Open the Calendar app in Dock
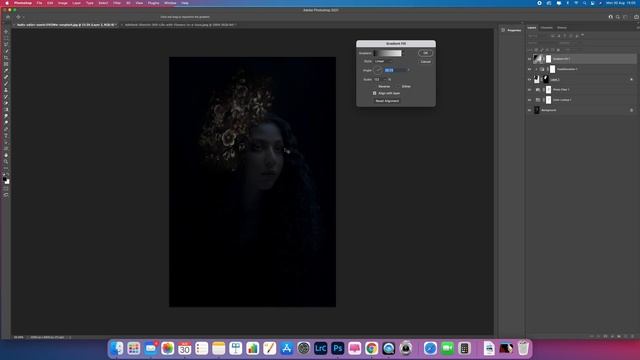 [184, 348]
